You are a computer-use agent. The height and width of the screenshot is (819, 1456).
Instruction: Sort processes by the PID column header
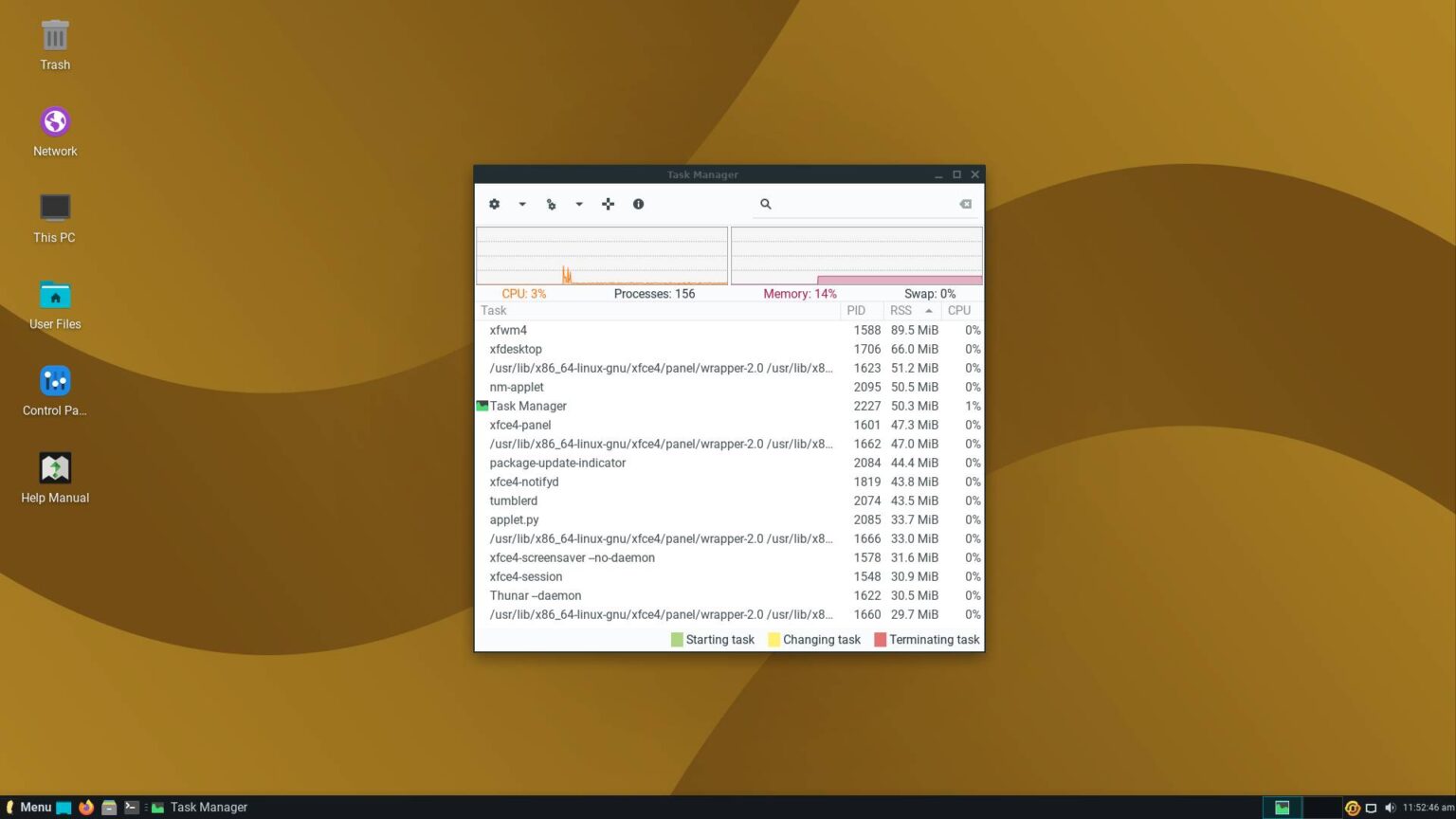pos(856,310)
